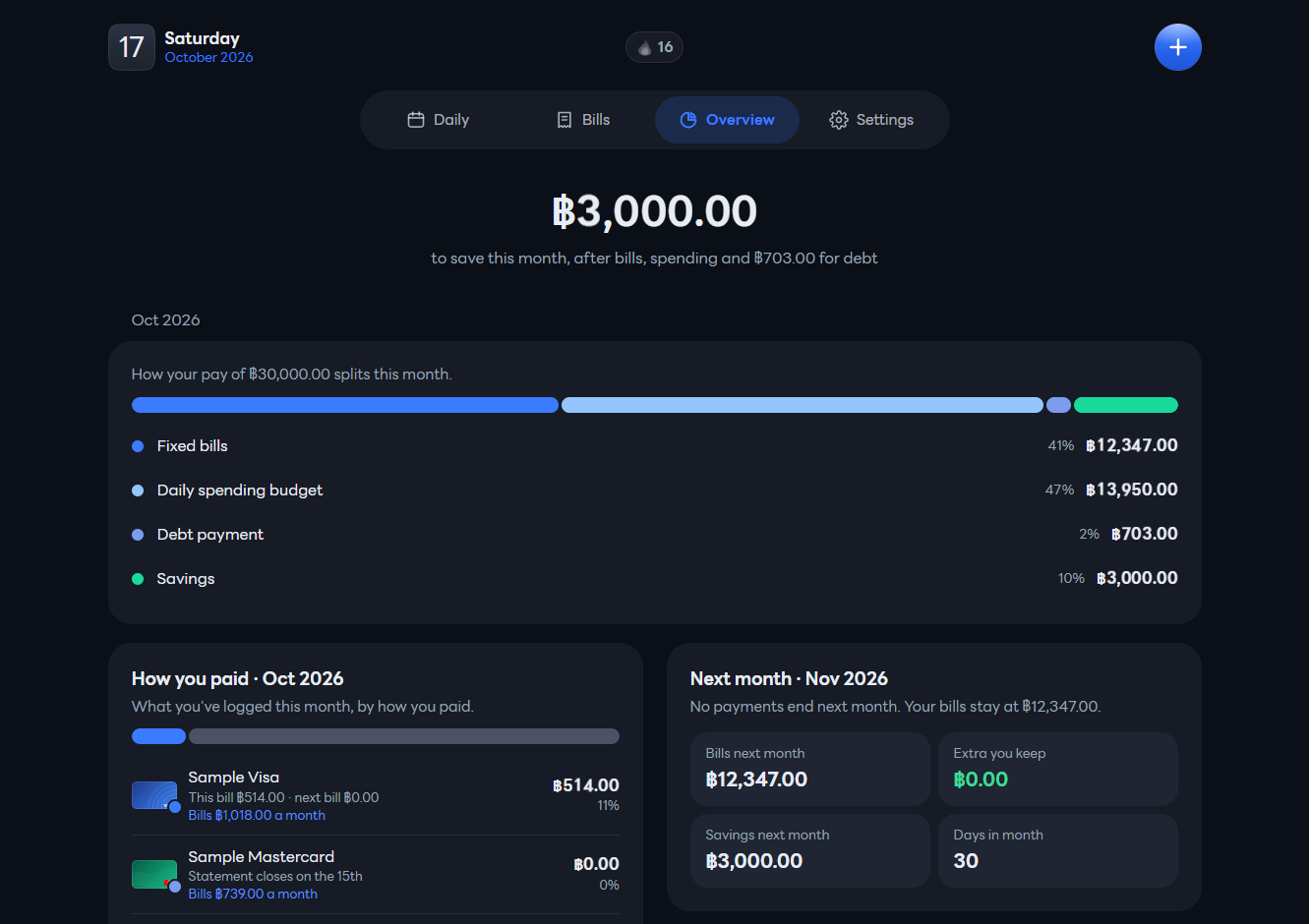Click the Debt payment legend label

point(210,535)
